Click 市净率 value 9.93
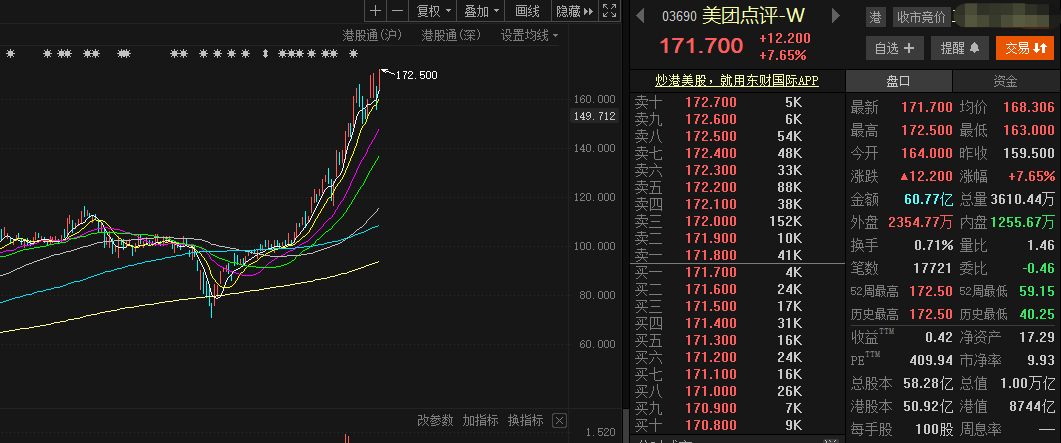Viewport: 1061px width, 443px height. 1041,360
